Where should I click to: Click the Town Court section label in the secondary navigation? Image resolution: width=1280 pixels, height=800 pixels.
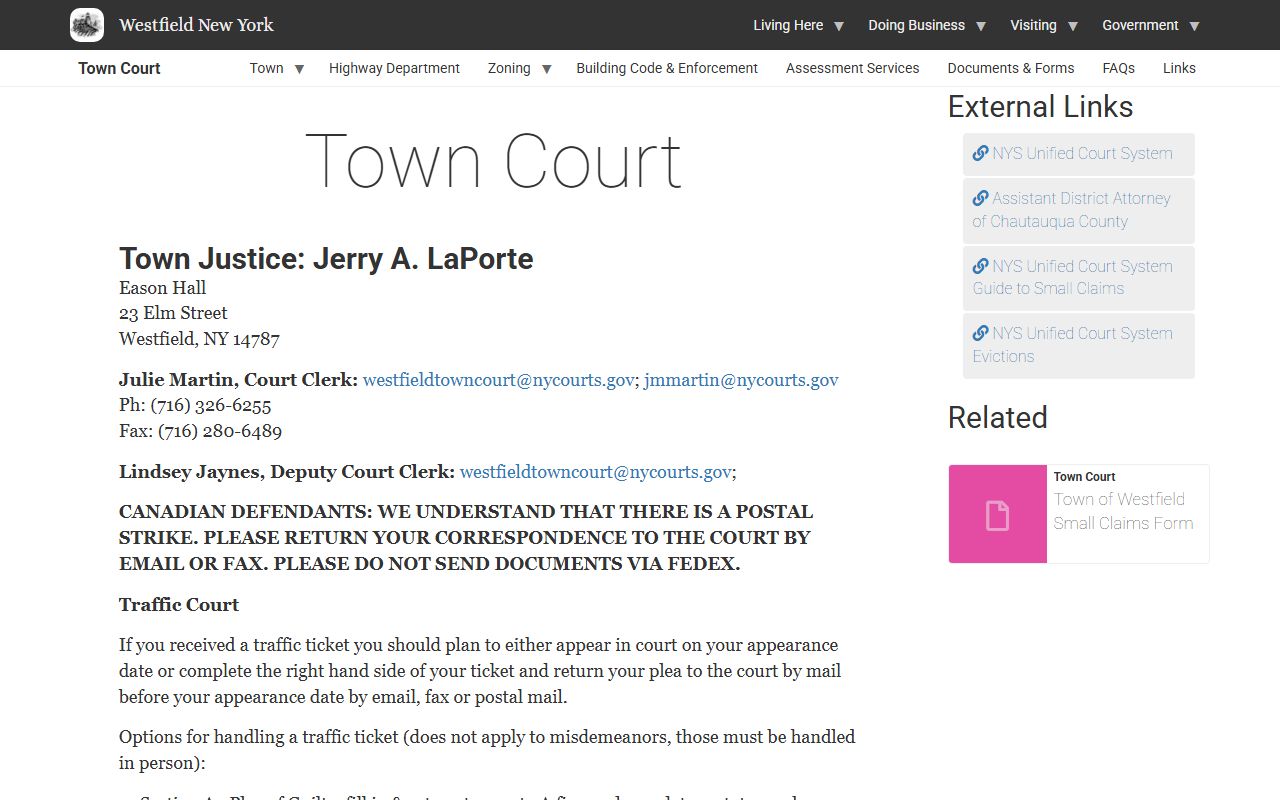[119, 68]
